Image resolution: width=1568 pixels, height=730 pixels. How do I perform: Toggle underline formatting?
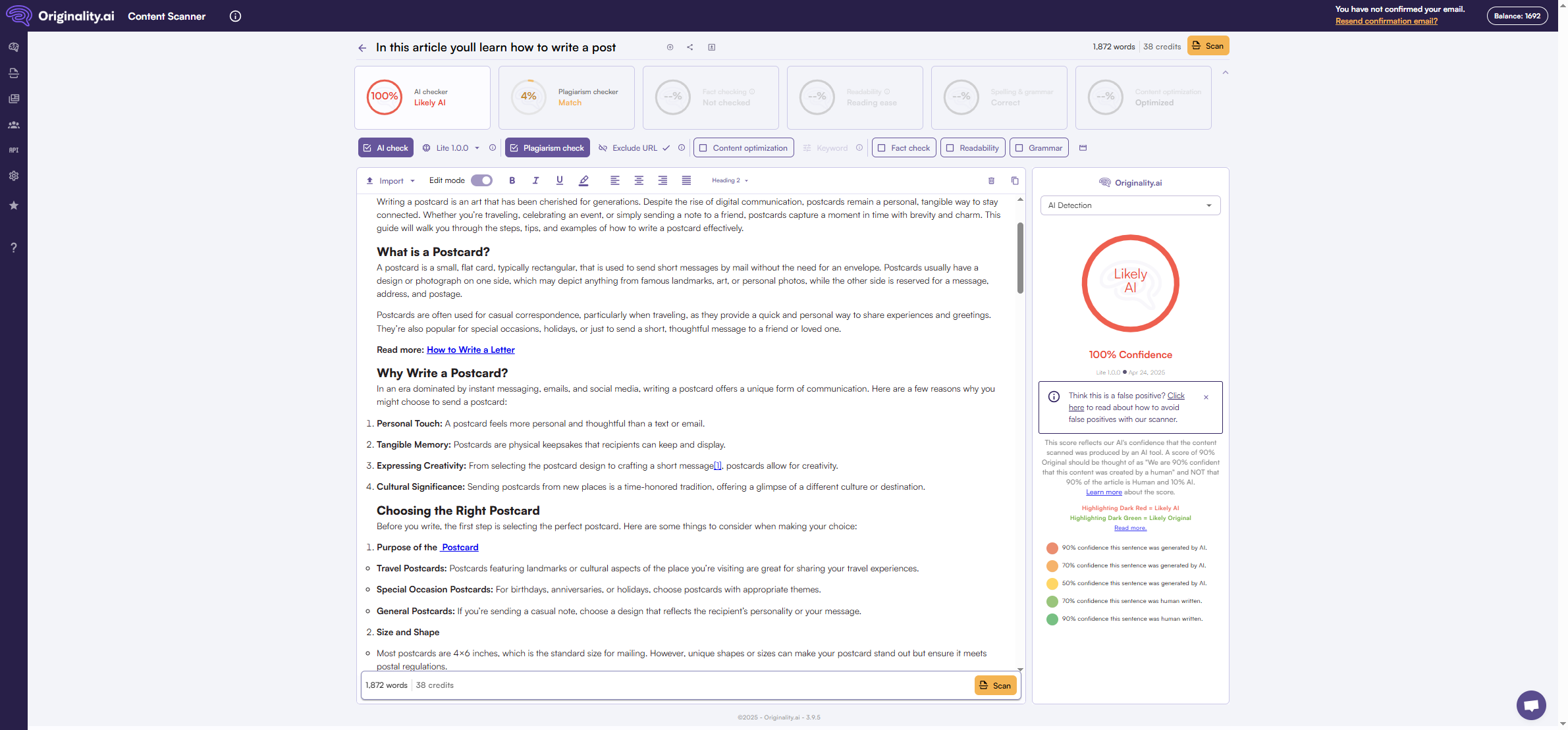point(560,180)
